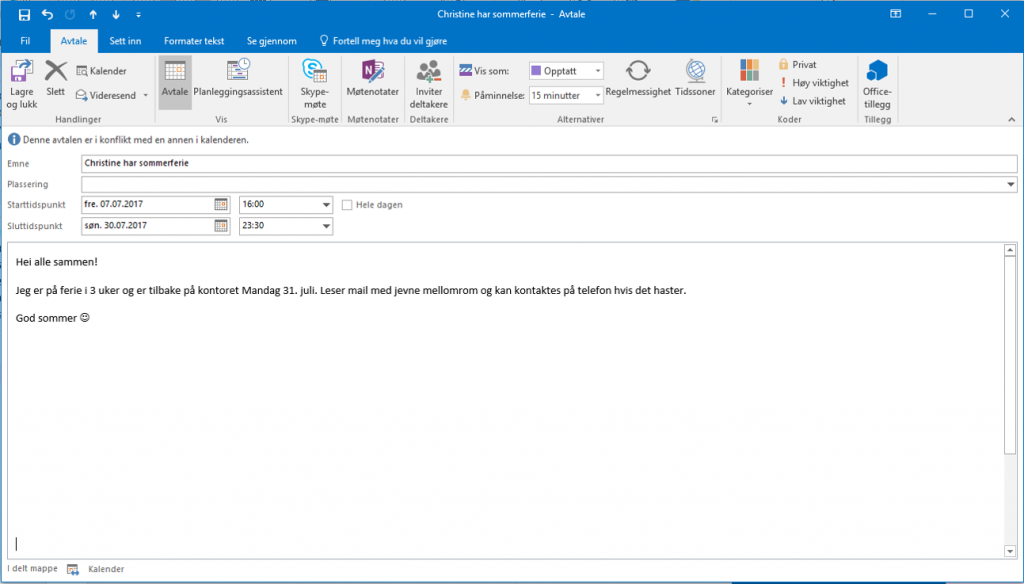Click the Lagre og lukk icon
This screenshot has width=1024, height=584.
21,71
